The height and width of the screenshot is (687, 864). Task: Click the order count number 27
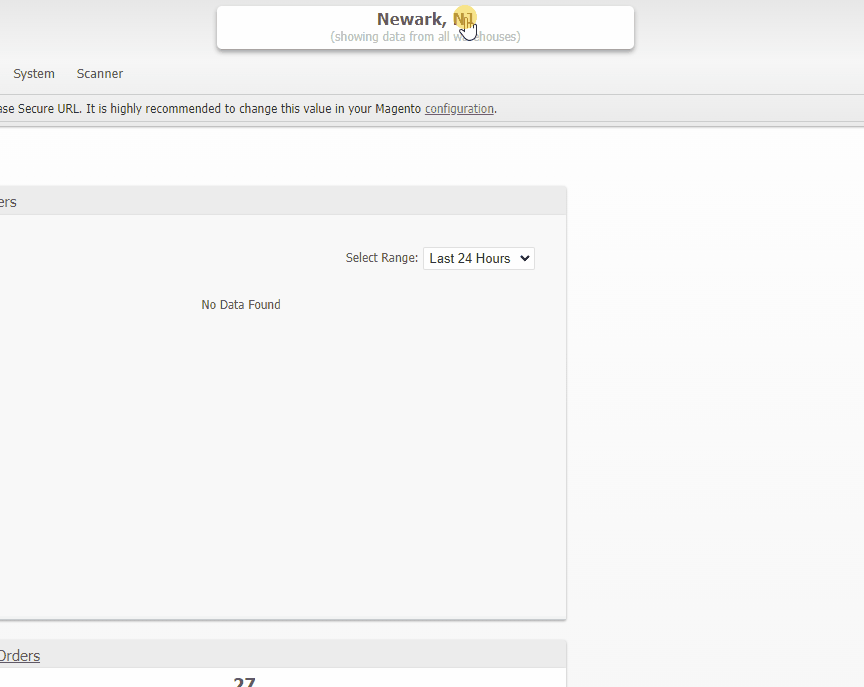[x=244, y=682]
